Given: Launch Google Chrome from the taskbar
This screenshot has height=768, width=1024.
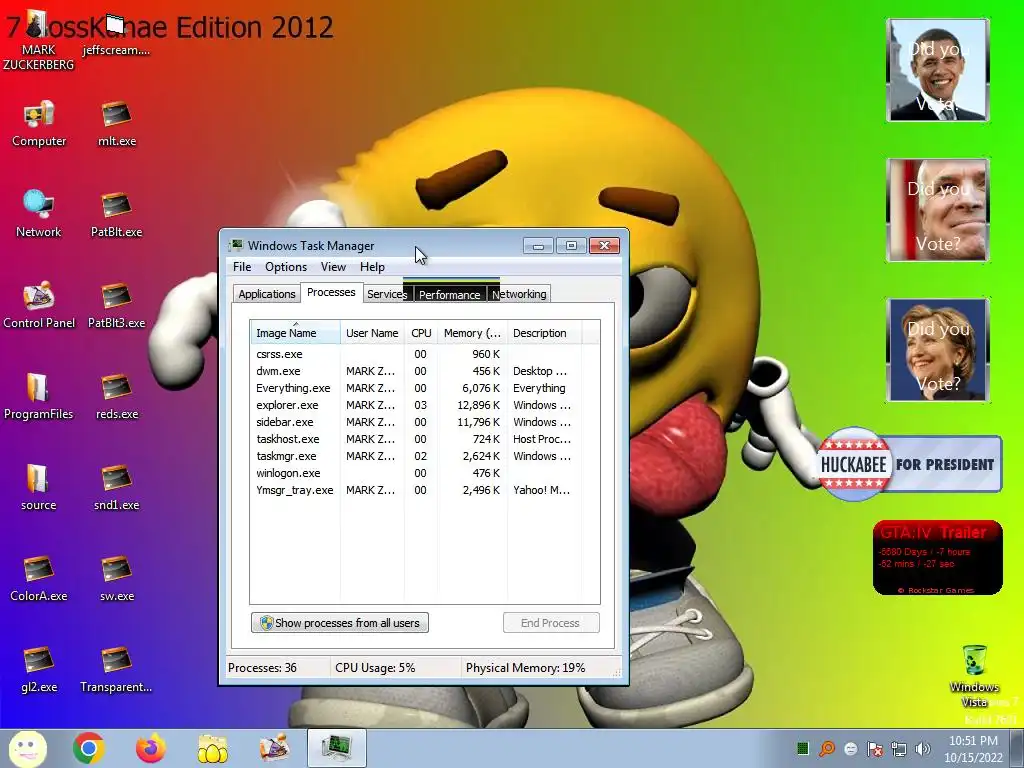Looking at the screenshot, I should pos(89,748).
